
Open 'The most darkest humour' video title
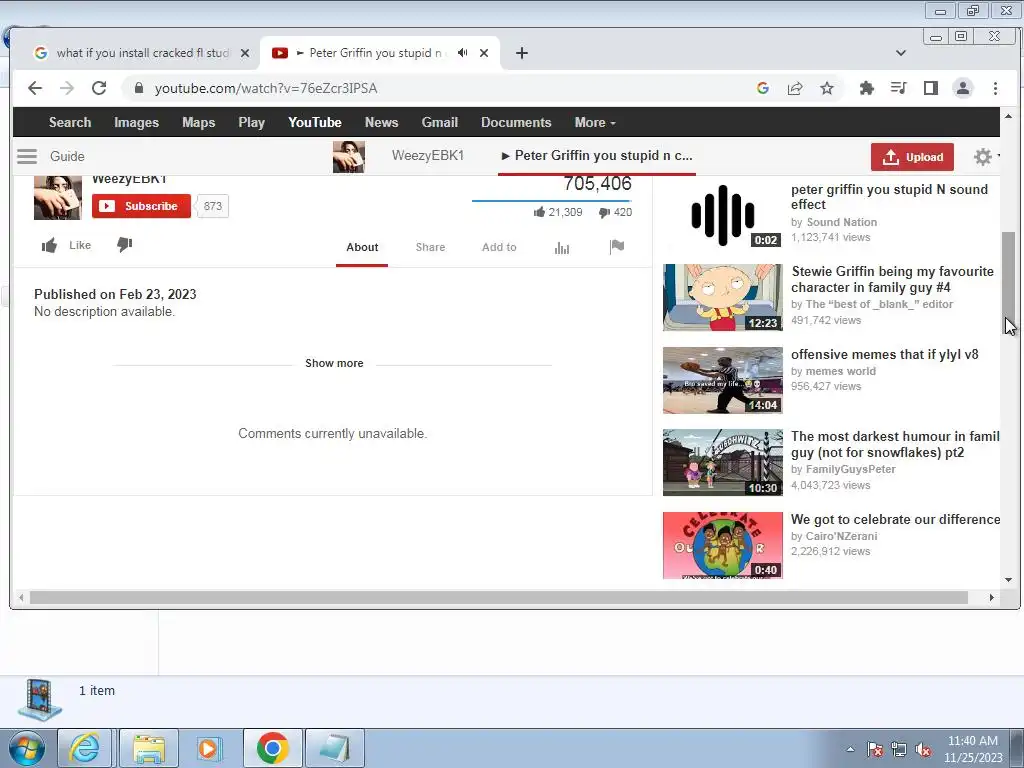coord(895,444)
